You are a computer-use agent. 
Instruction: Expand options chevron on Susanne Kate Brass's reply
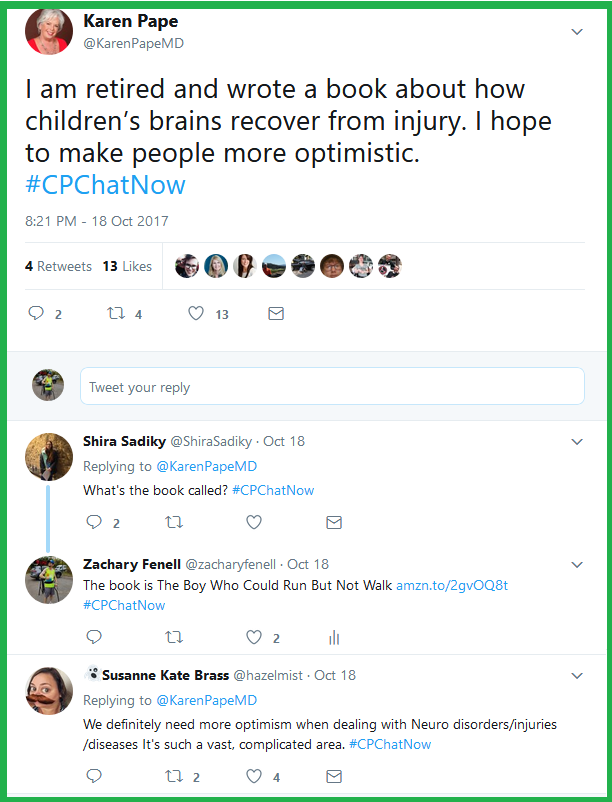point(577,676)
